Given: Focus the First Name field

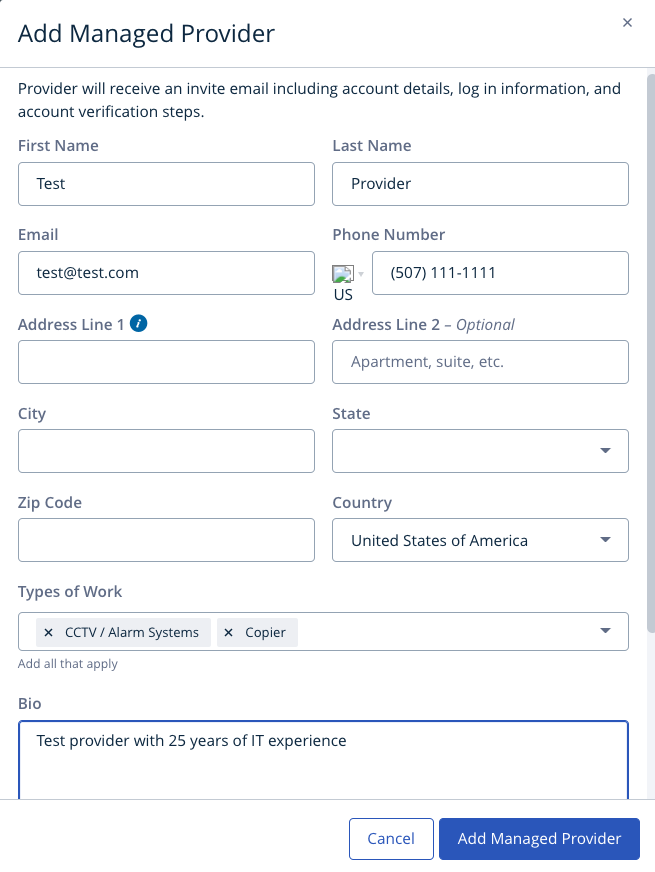Looking at the screenshot, I should point(166,184).
